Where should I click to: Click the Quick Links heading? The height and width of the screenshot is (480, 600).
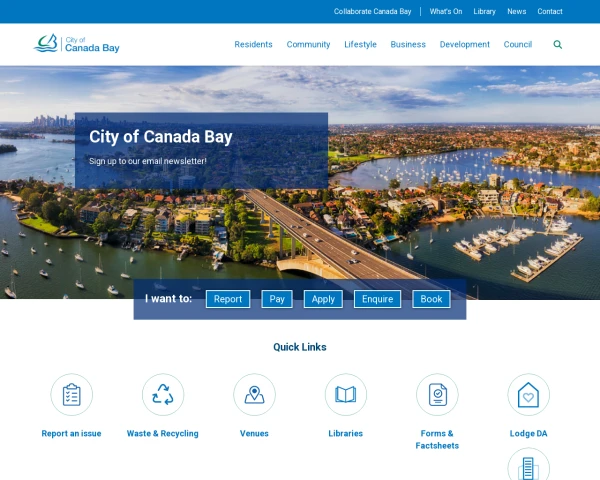tap(300, 347)
